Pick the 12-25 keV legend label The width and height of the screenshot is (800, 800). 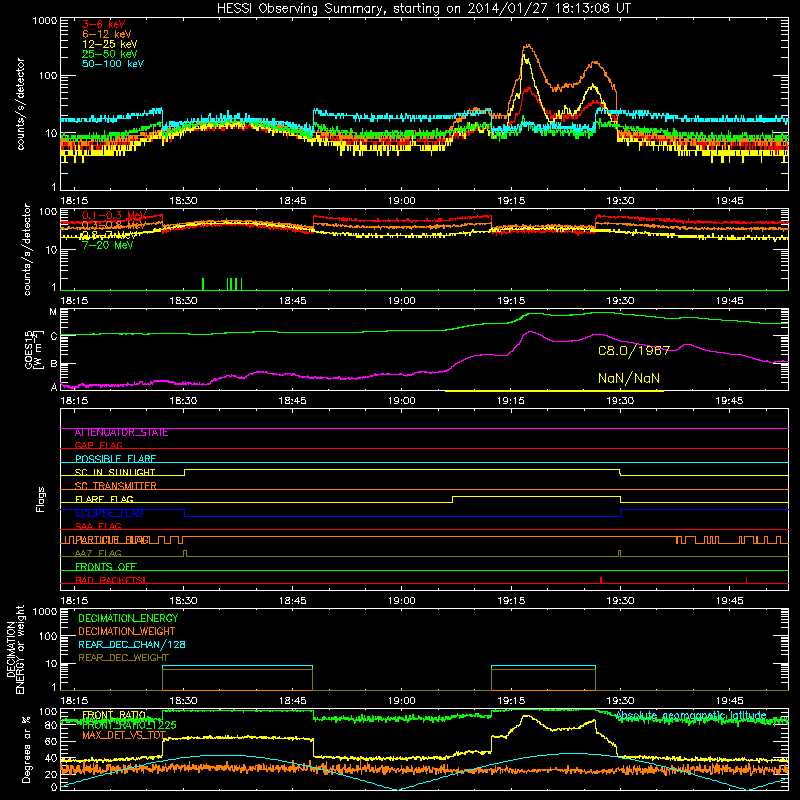[110, 44]
